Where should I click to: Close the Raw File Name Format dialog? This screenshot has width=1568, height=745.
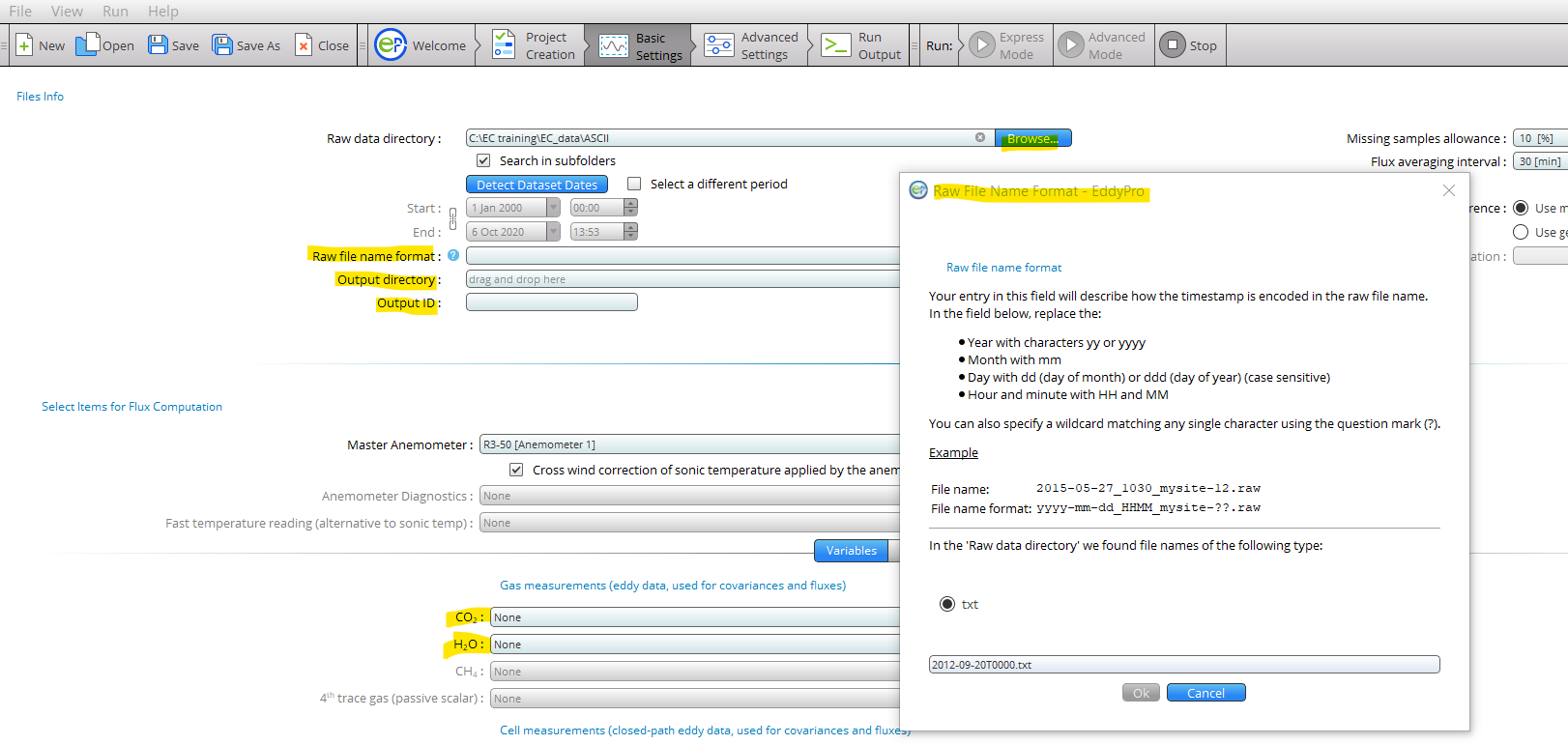[x=1448, y=190]
